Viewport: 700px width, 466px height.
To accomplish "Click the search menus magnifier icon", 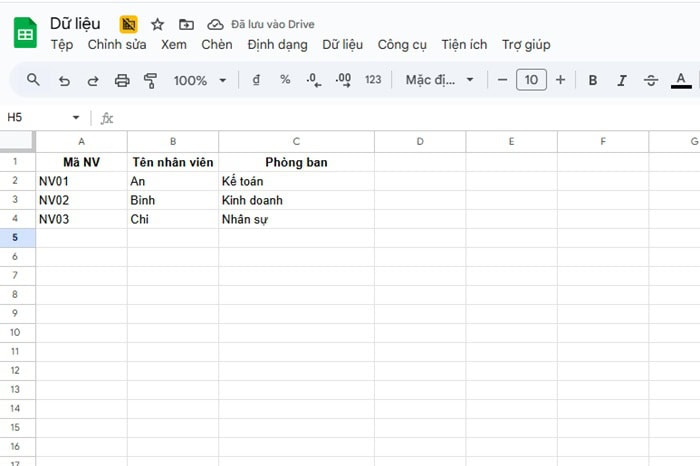I will point(33,80).
